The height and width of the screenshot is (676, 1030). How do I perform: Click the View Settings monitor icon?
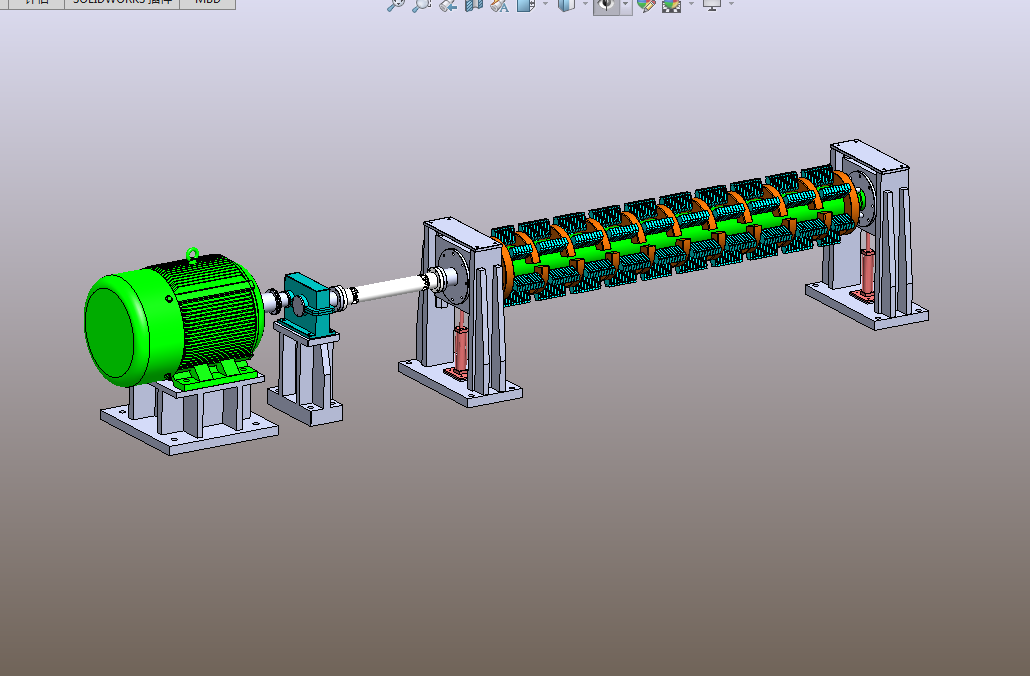[x=711, y=5]
